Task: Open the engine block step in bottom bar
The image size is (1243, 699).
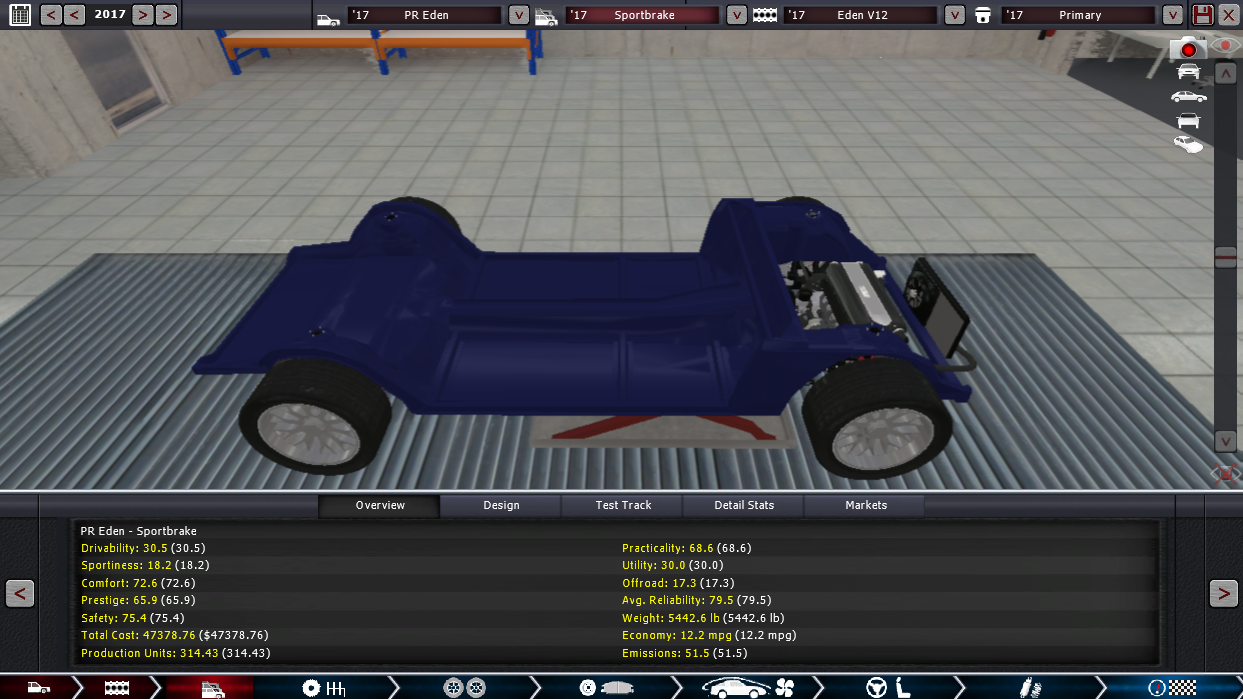Action: [118, 687]
